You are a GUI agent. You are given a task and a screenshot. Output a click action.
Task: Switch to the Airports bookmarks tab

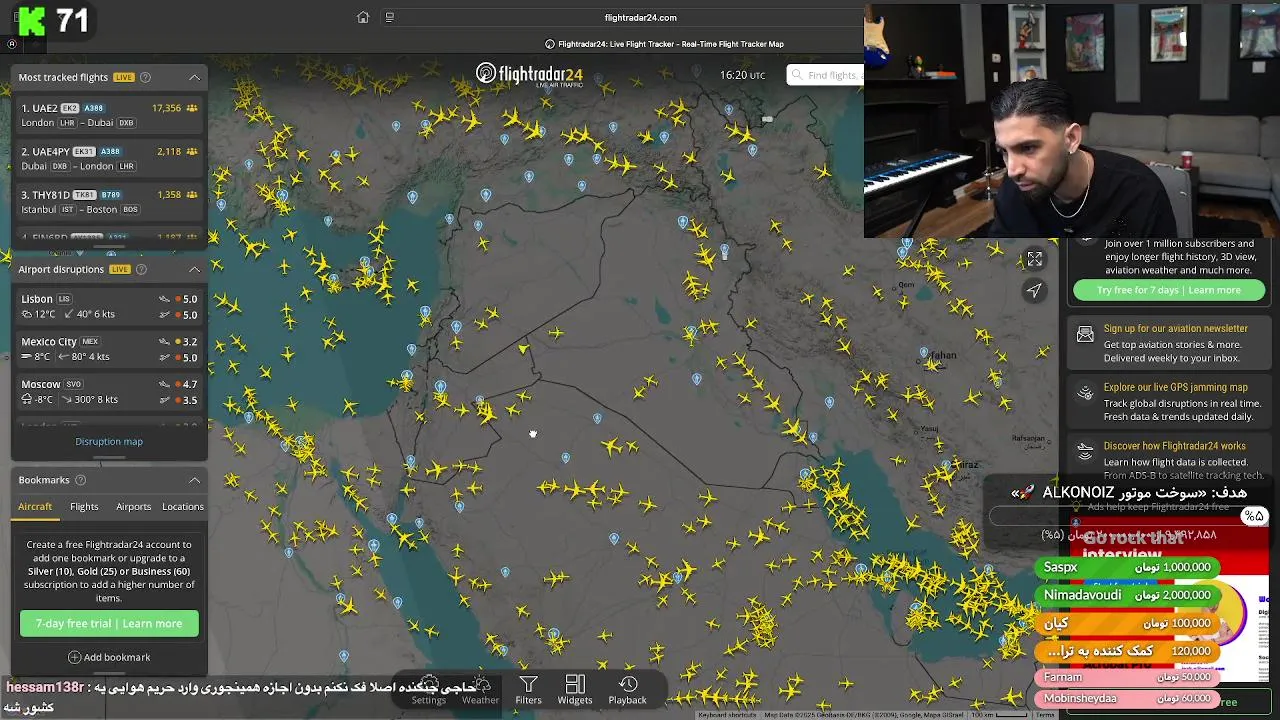point(133,507)
